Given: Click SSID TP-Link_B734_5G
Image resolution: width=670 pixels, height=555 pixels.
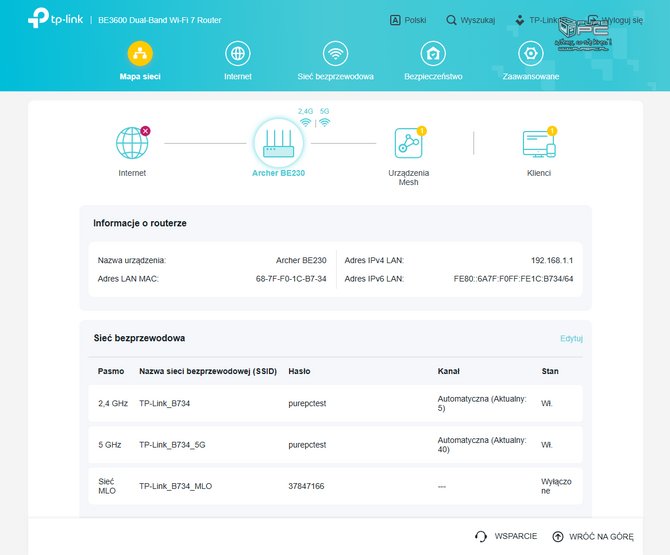Looking at the screenshot, I should click(x=172, y=445).
